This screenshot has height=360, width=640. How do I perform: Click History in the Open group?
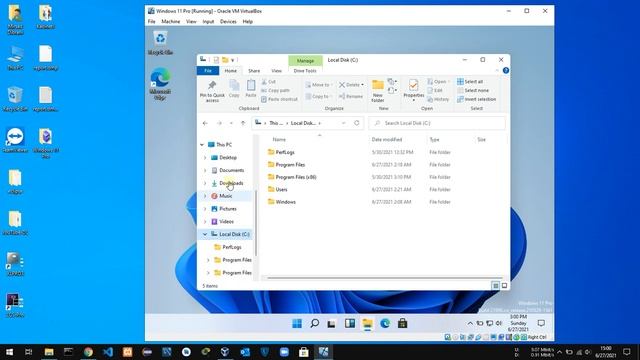[438, 99]
